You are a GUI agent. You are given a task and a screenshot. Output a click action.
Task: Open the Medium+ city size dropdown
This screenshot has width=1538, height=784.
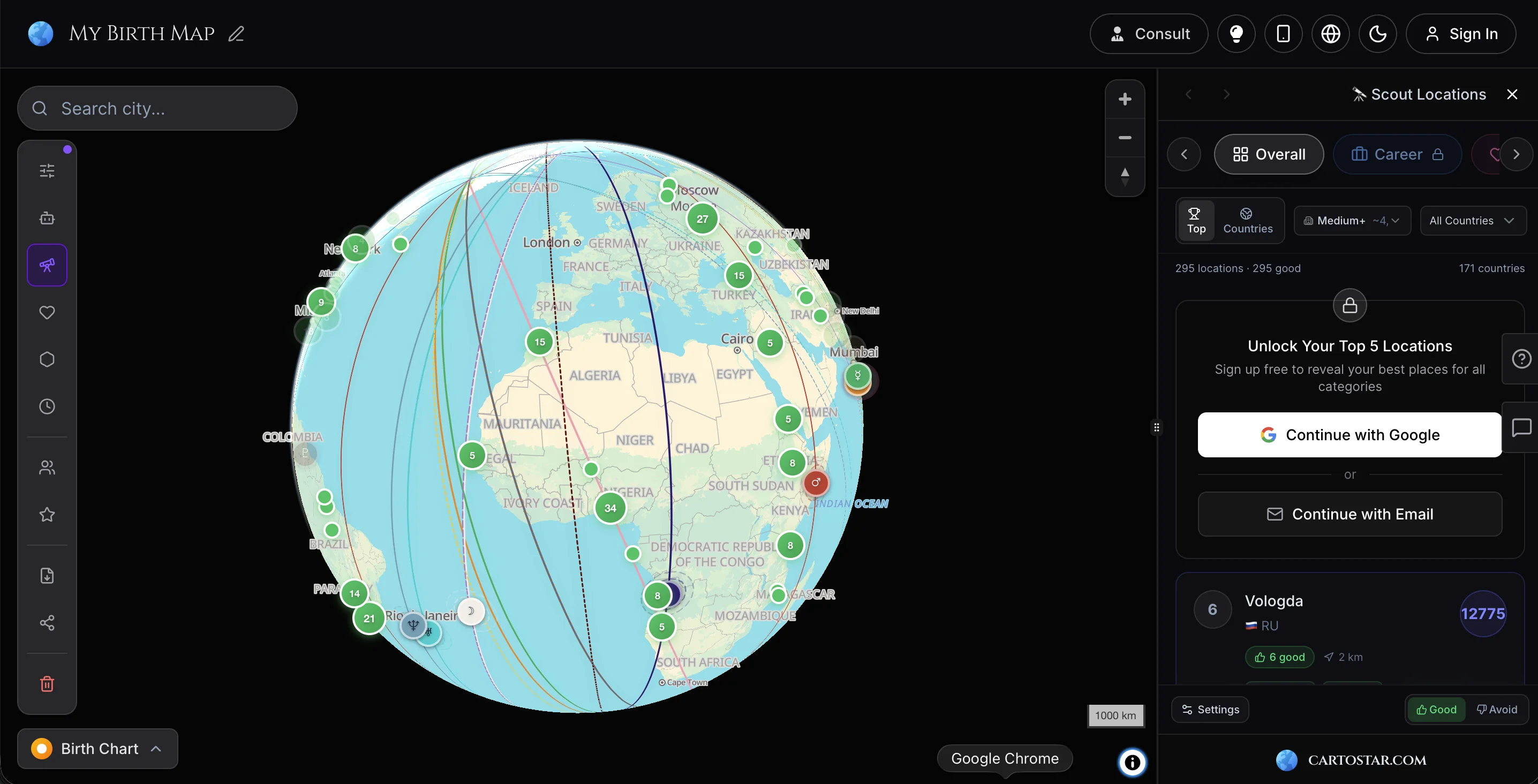coord(1352,221)
